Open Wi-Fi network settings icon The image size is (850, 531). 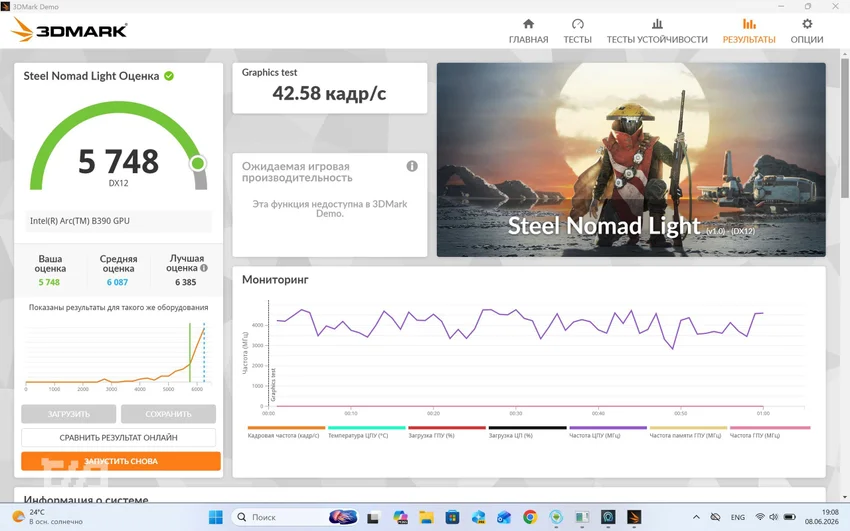point(760,517)
